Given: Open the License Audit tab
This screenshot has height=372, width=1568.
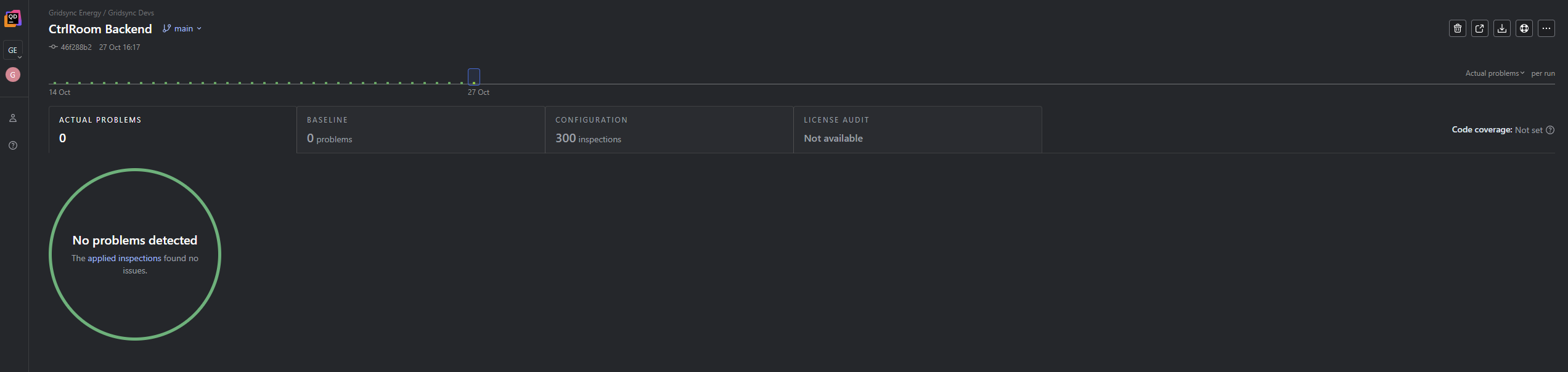Looking at the screenshot, I should 917,129.
